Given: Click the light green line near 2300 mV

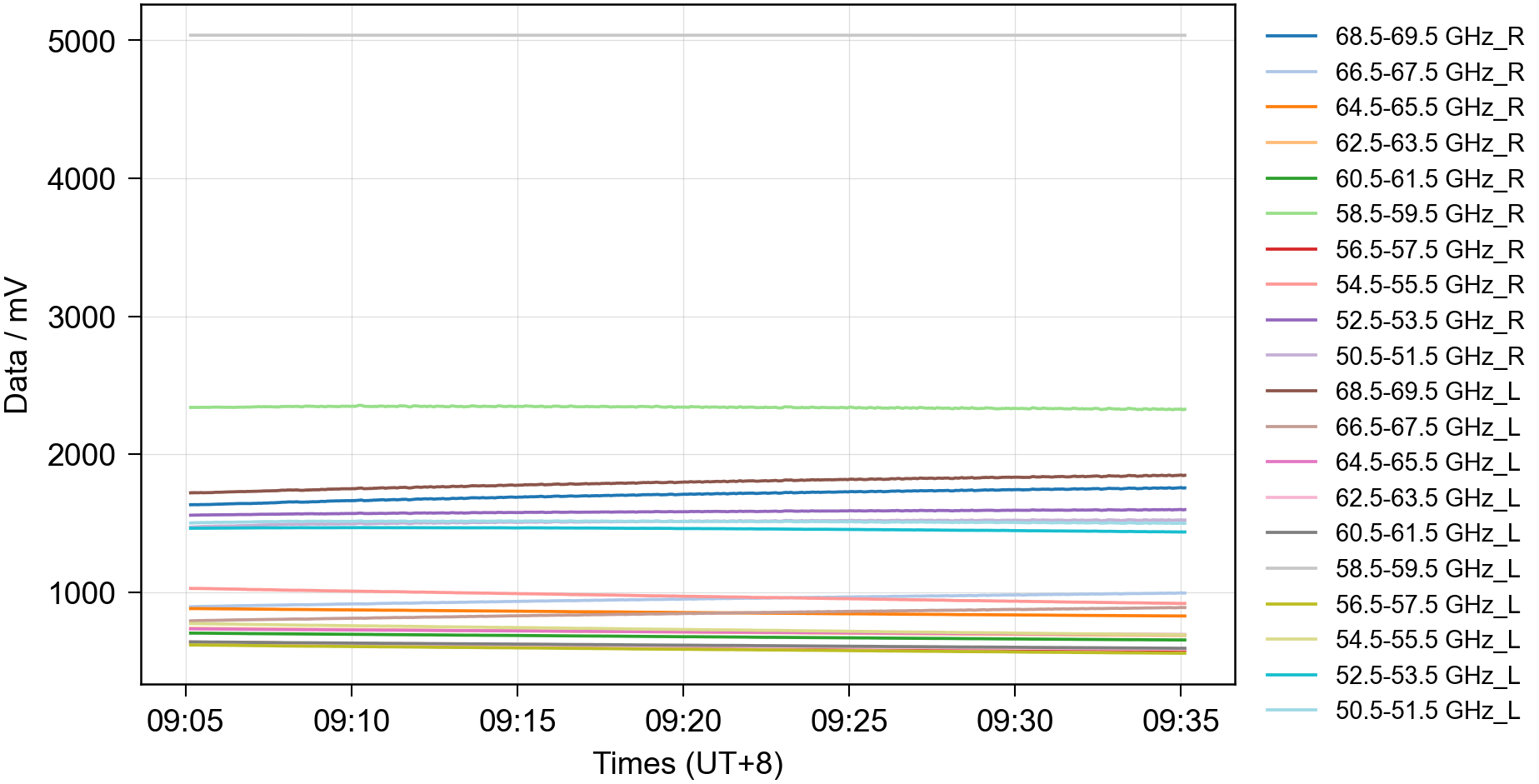Looking at the screenshot, I should [x=683, y=407].
